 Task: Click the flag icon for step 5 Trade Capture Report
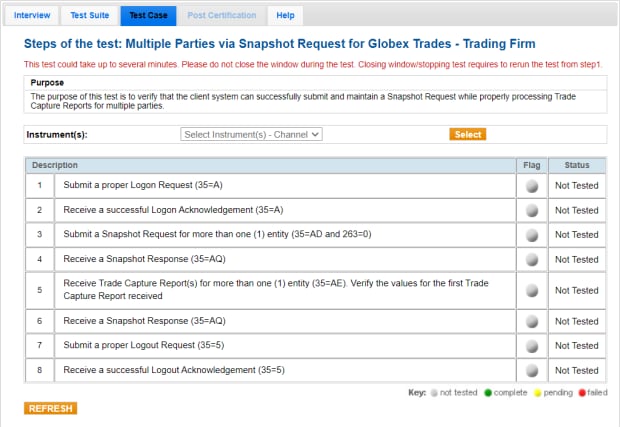click(x=532, y=291)
